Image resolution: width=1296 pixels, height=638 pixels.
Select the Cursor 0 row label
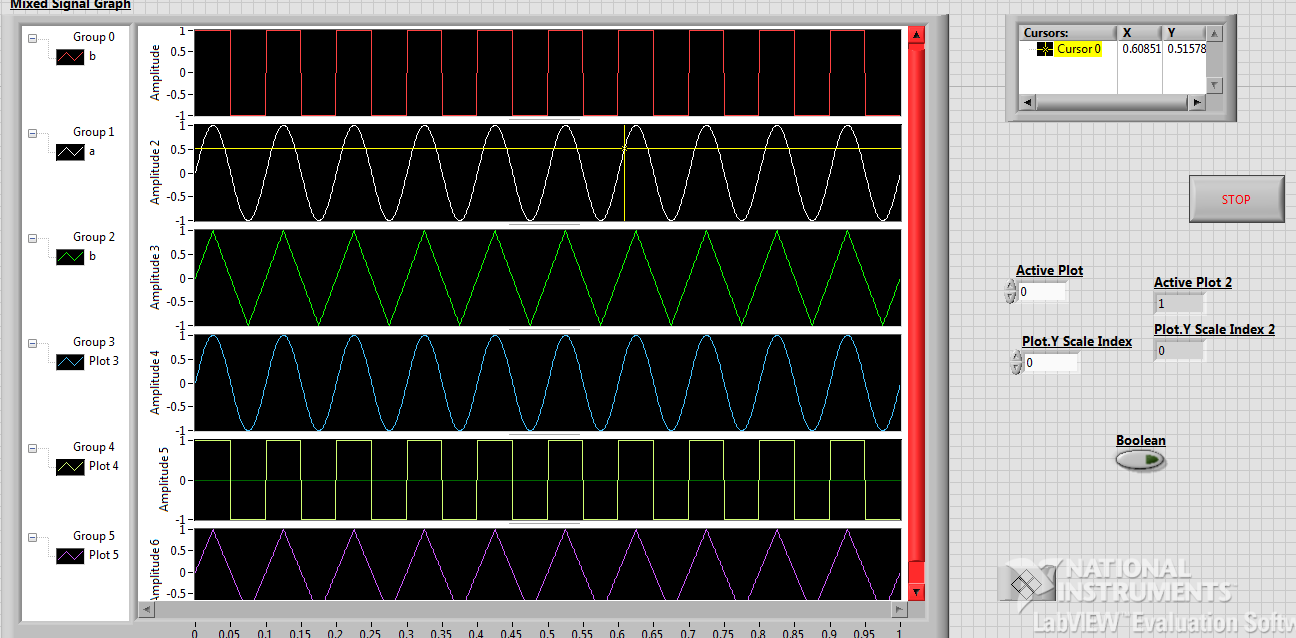1079,49
